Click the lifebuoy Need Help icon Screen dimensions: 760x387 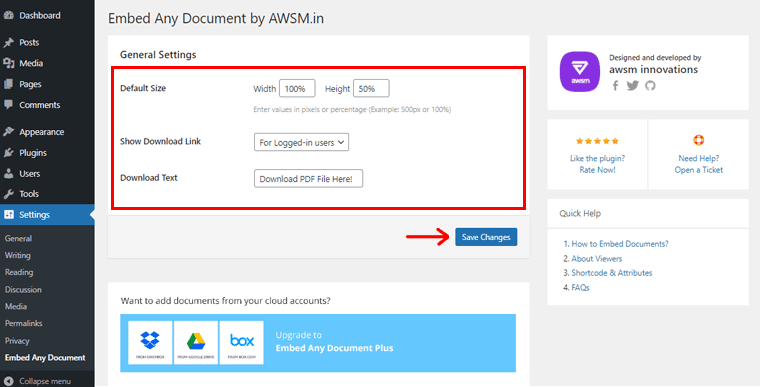click(x=698, y=140)
